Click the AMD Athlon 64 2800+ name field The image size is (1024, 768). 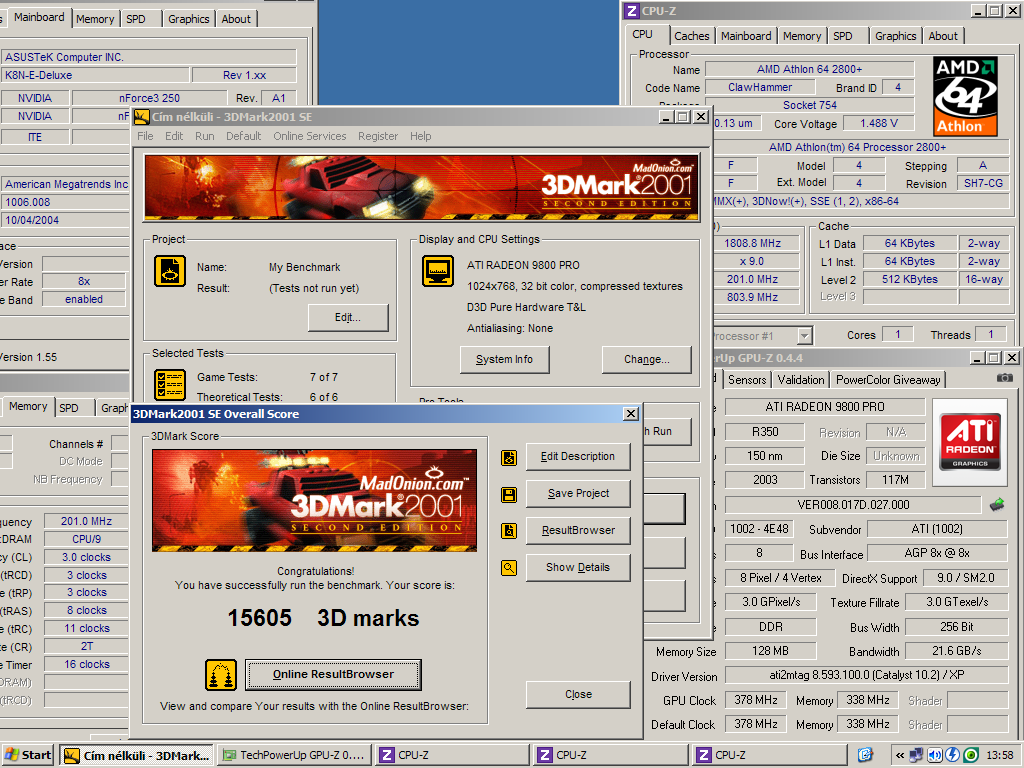(x=809, y=69)
